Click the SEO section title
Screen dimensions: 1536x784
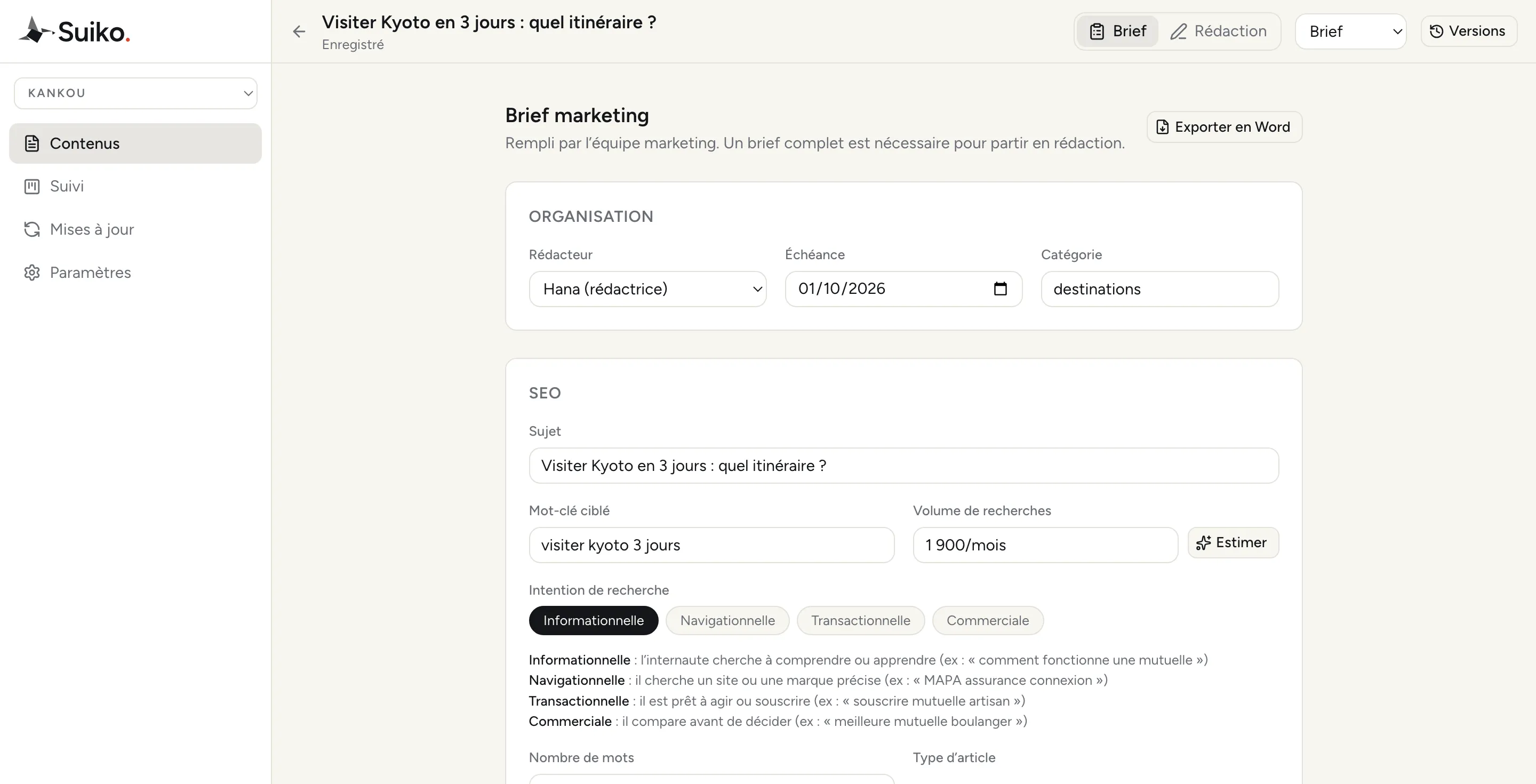pyautogui.click(x=545, y=393)
